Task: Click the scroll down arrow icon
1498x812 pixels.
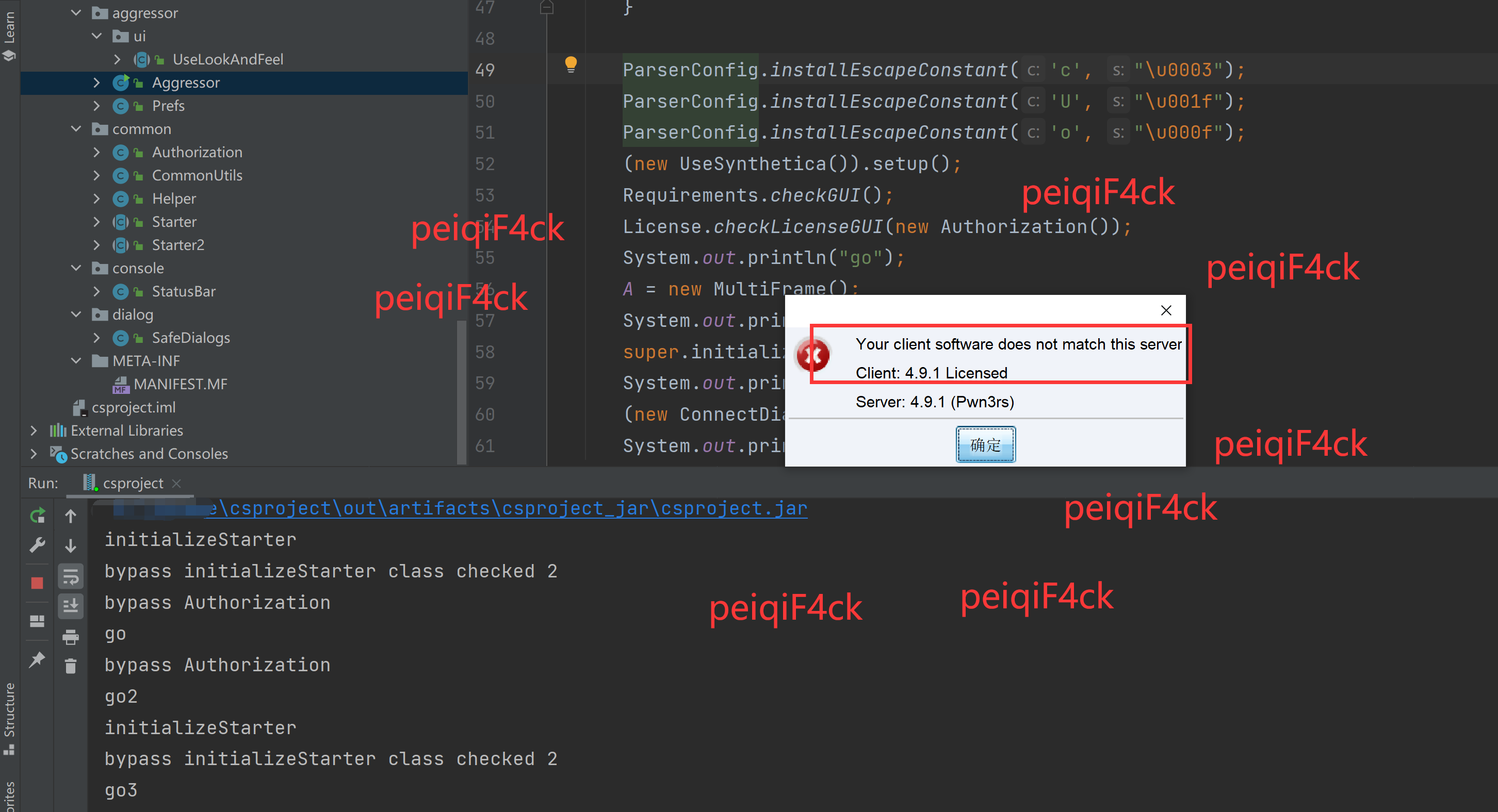Action: tap(70, 545)
